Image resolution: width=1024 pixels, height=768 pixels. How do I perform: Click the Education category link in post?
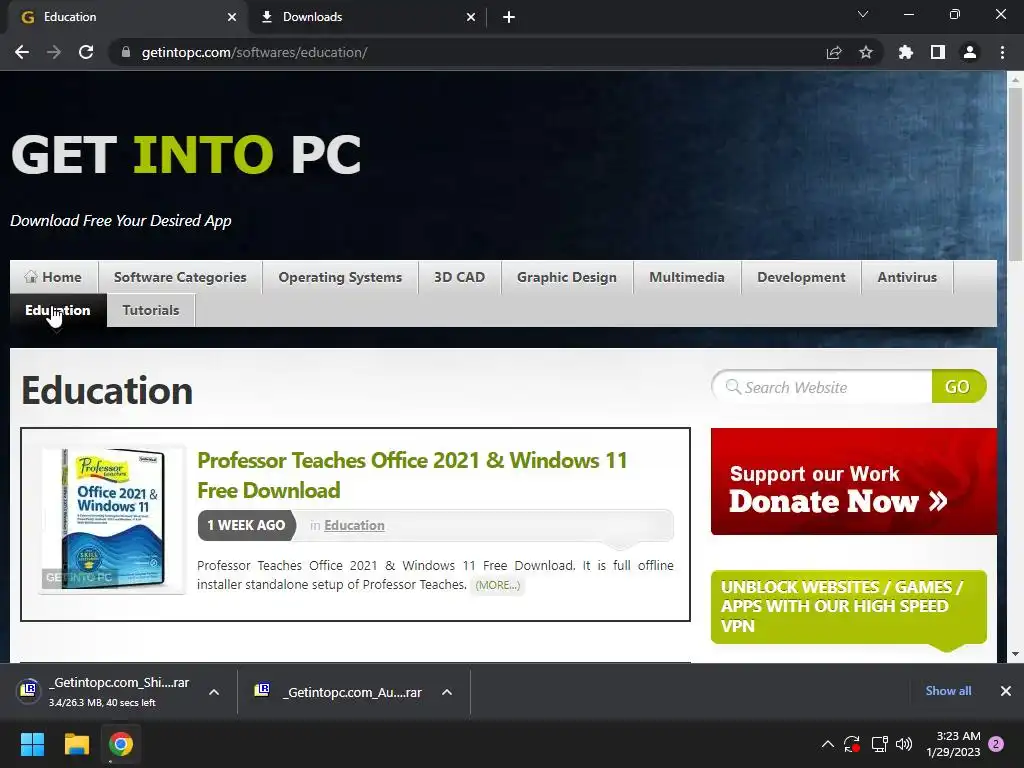coord(354,525)
